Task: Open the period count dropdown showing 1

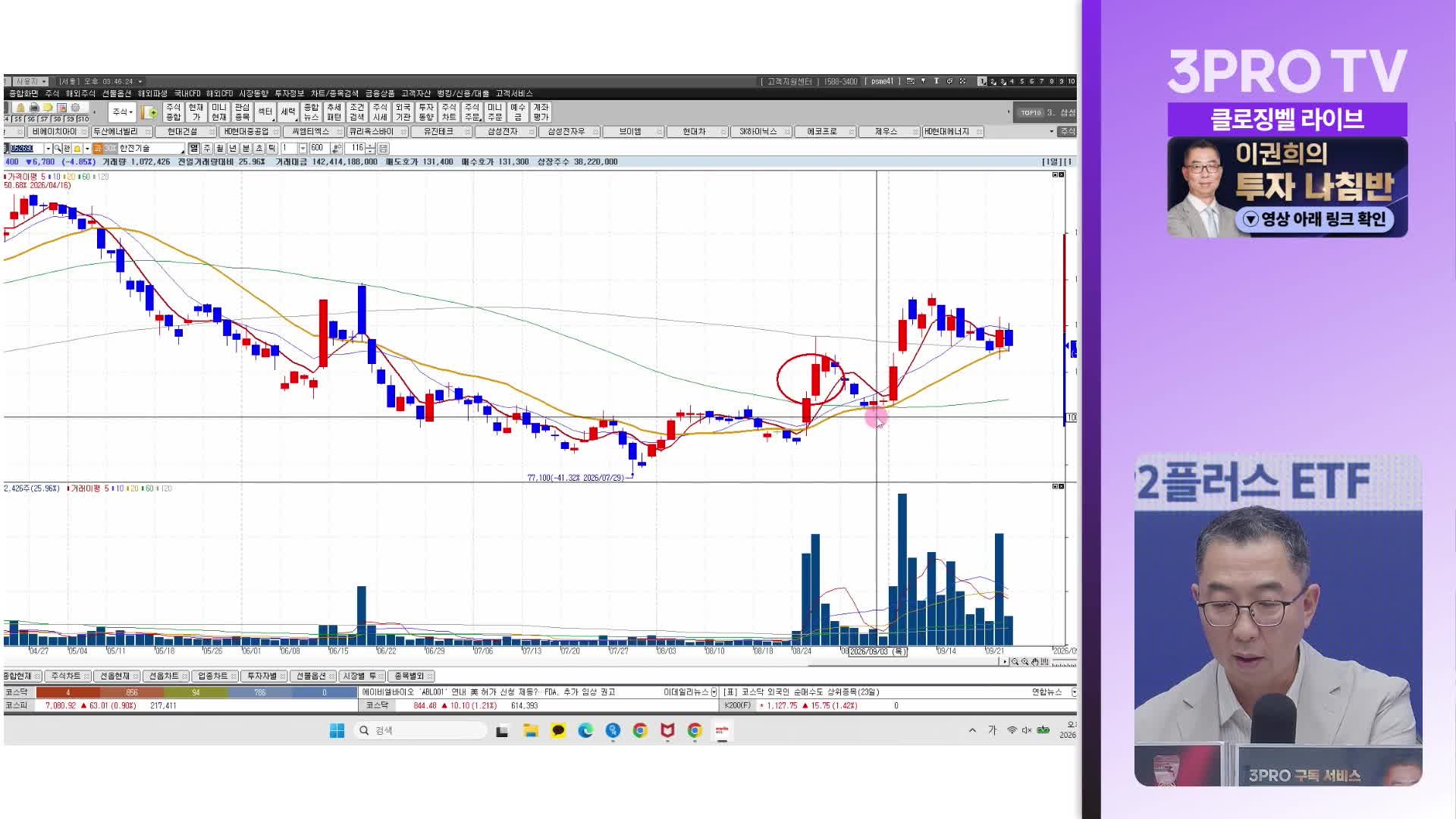Action: 303,149
